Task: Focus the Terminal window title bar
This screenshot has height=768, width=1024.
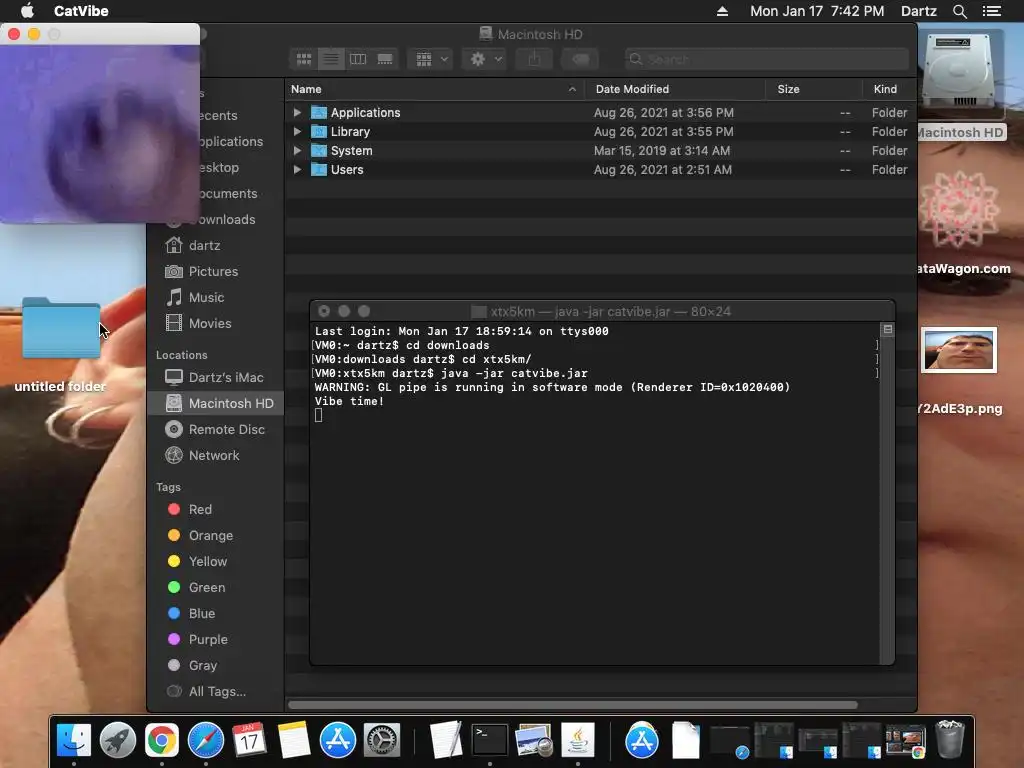Action: (601, 312)
